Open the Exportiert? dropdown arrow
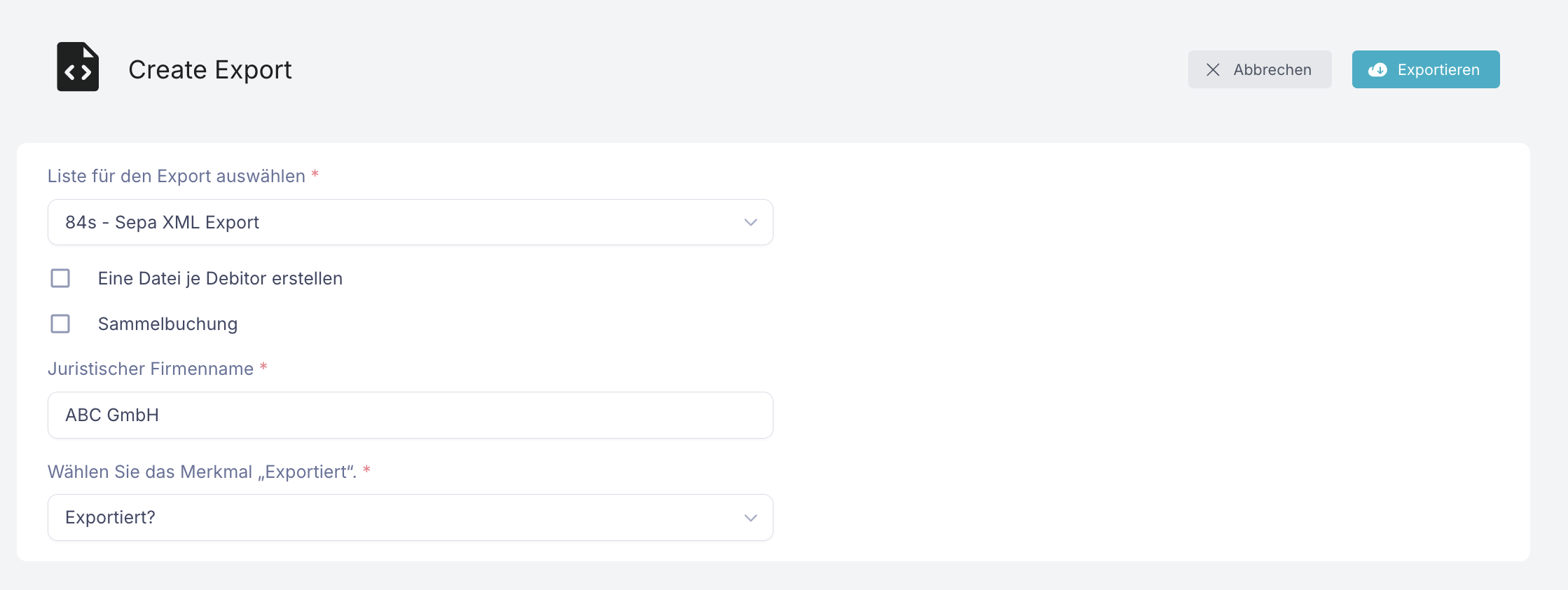Viewport: 1568px width, 590px height. [x=750, y=518]
